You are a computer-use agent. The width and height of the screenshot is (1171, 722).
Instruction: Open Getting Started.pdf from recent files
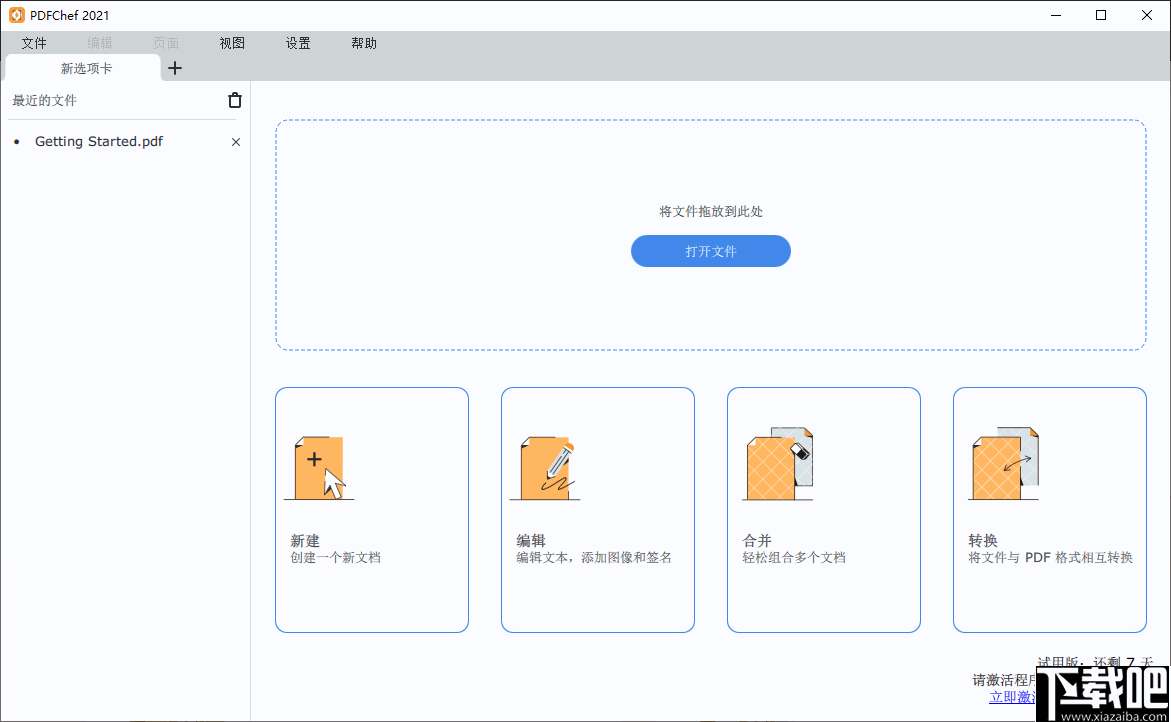[x=98, y=141]
